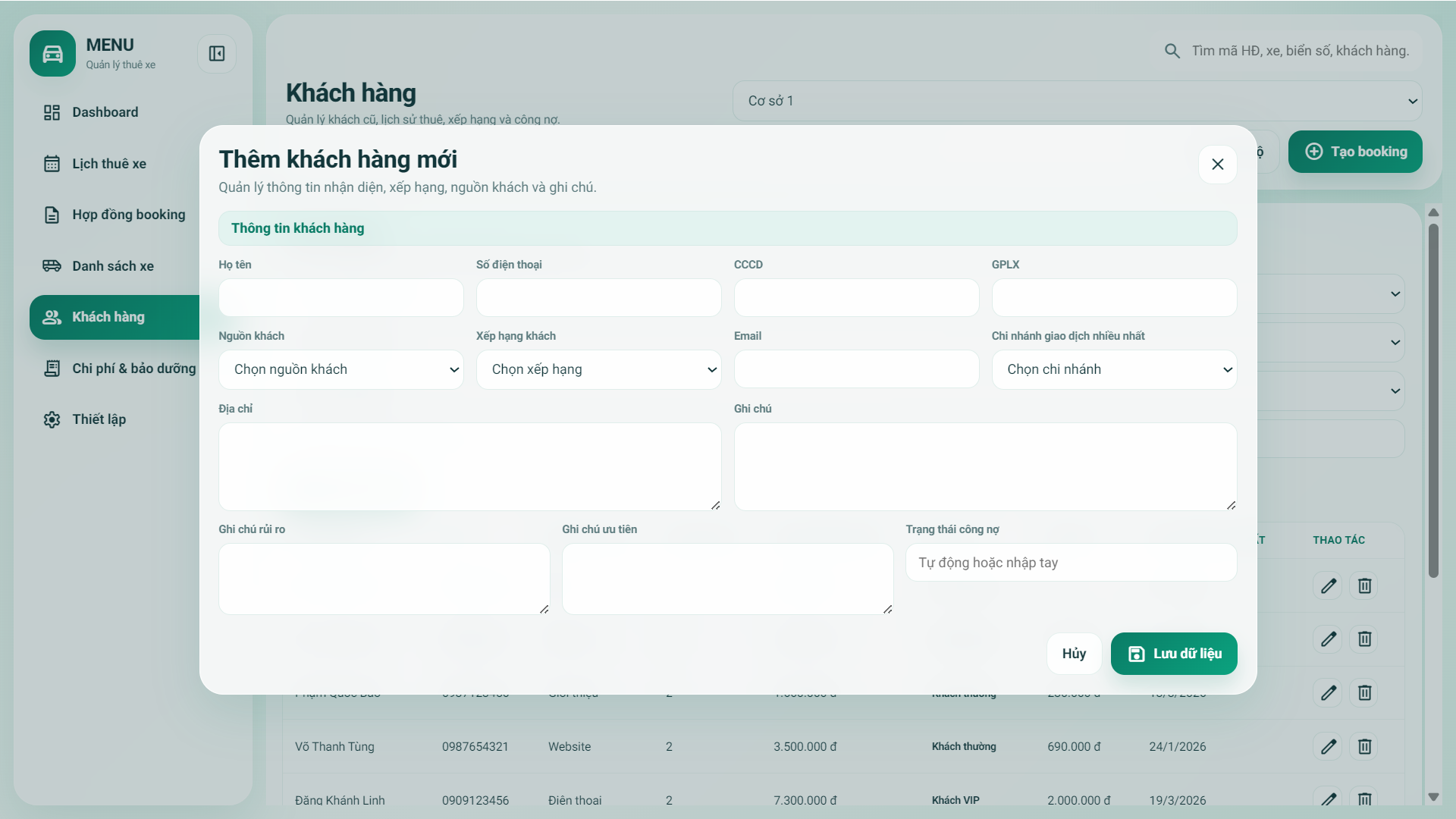Collapse the sidebar menu
This screenshot has height=819, width=1456.
coord(217,54)
